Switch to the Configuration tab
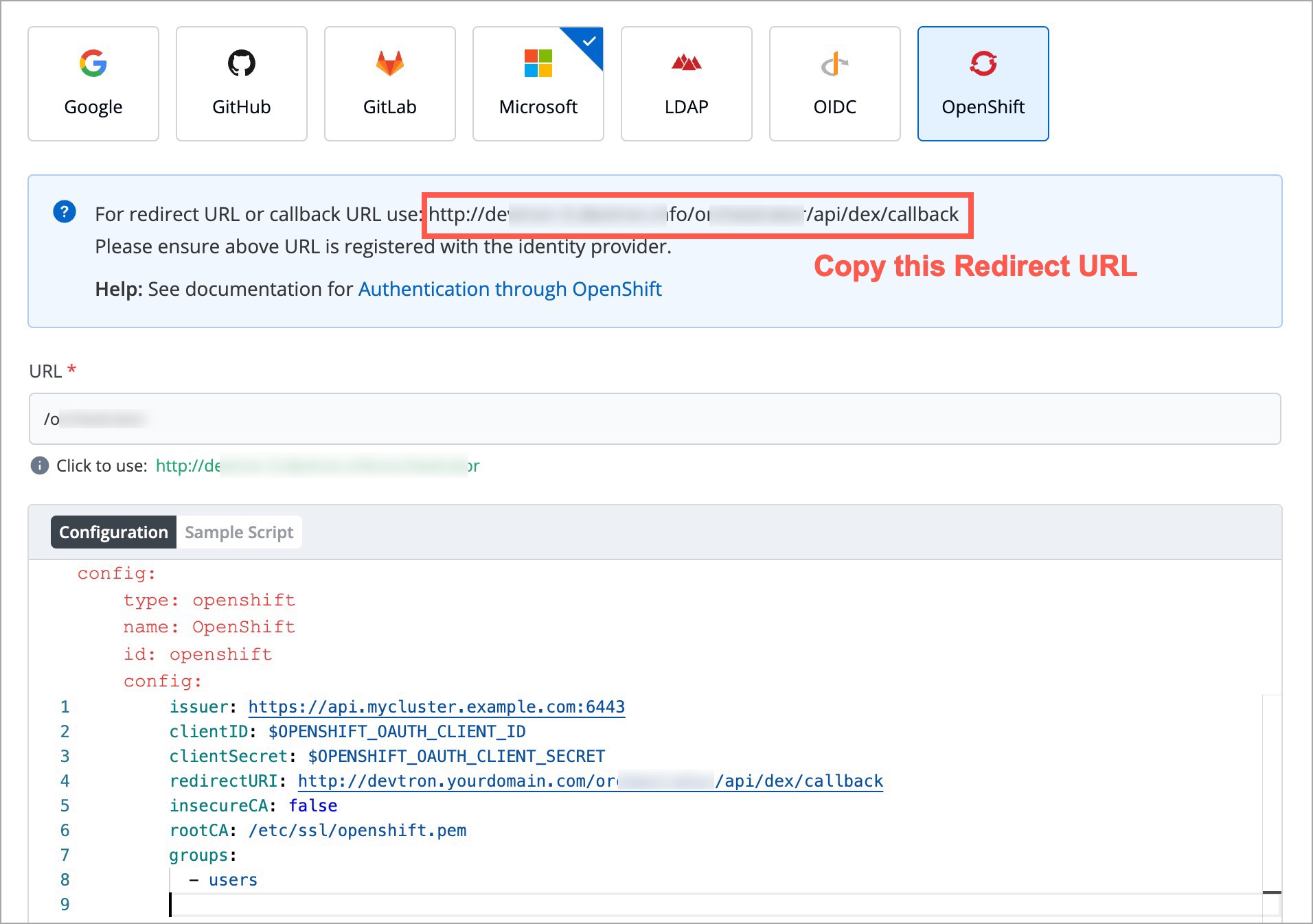The height and width of the screenshot is (924, 1313). coord(113,532)
